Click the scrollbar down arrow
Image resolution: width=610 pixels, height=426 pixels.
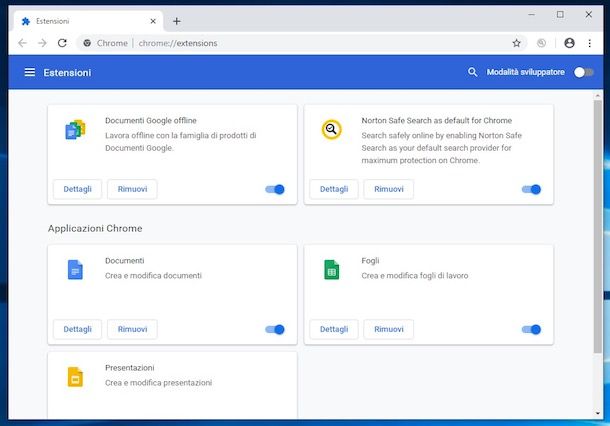pos(598,413)
